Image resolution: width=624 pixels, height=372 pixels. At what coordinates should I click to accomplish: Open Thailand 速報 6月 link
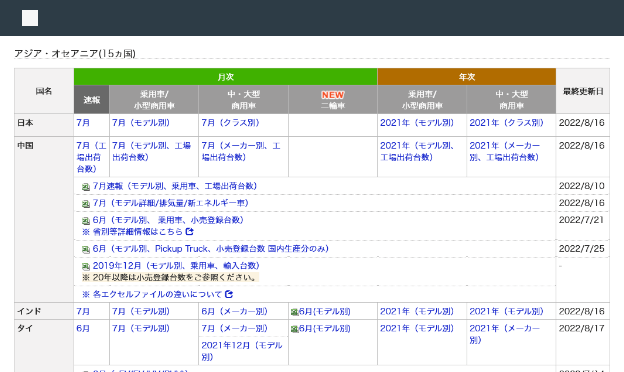(83, 328)
